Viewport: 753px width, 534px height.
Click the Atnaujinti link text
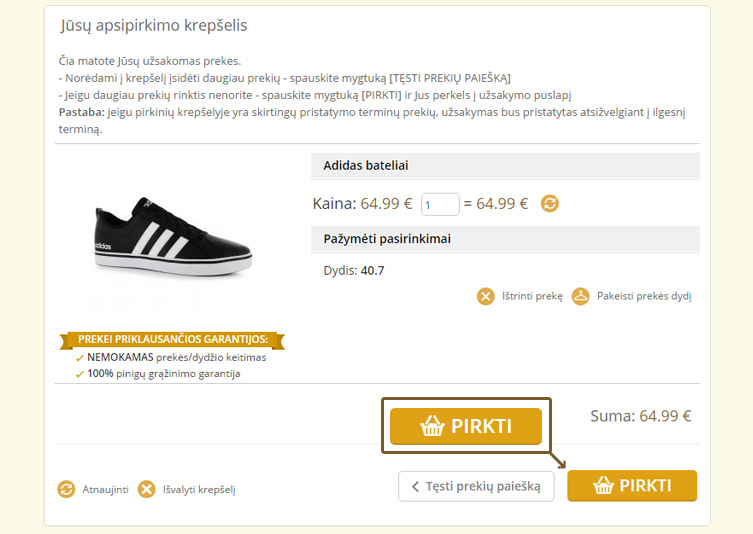tap(104, 490)
